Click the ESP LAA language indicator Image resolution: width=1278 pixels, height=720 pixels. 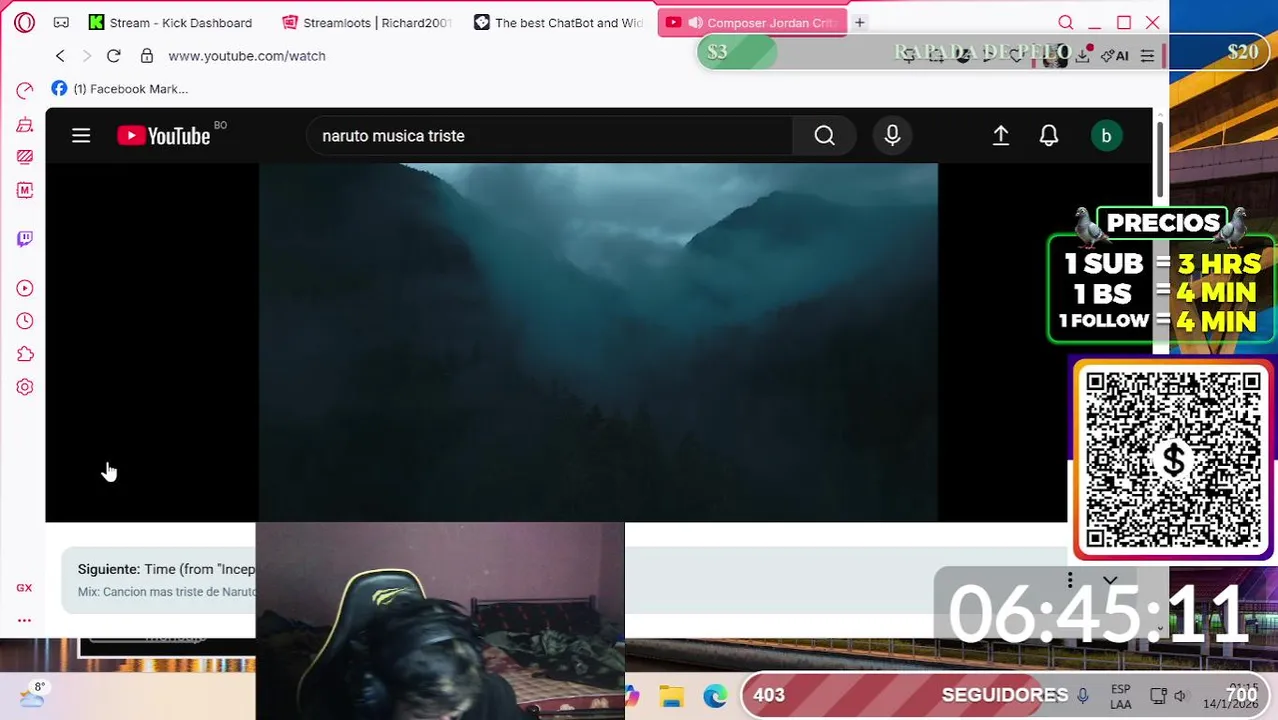pos(1121,696)
